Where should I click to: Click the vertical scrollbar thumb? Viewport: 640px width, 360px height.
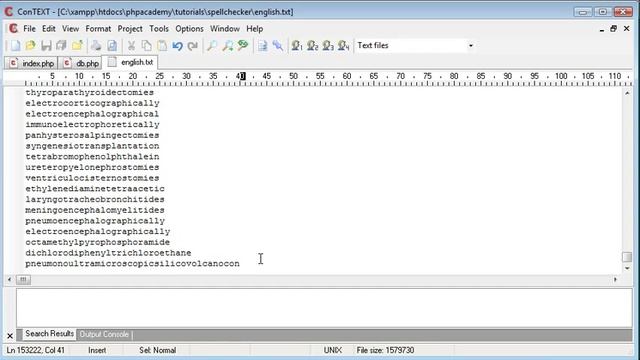pos(627,257)
